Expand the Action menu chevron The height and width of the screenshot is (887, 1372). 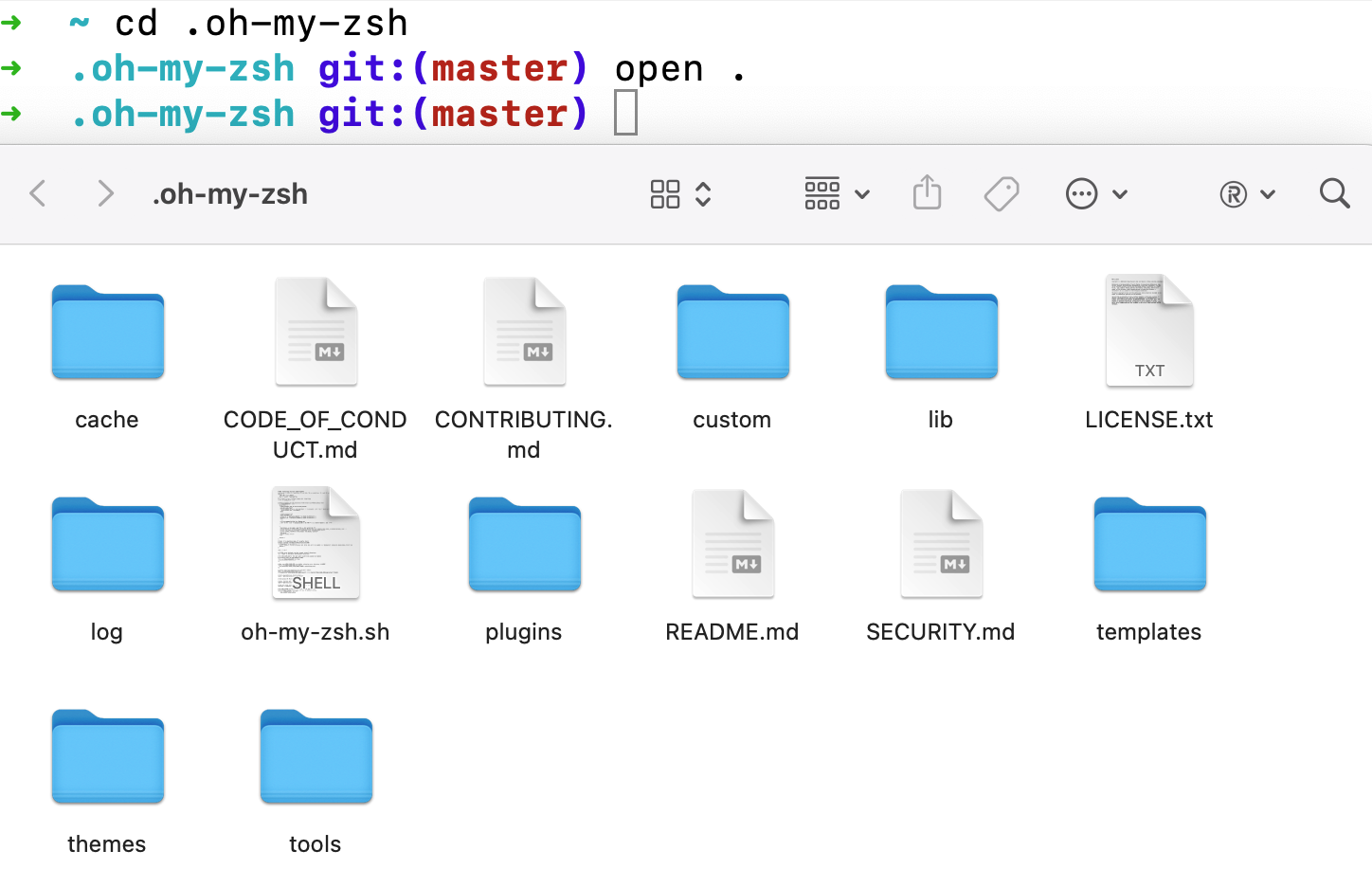point(1120,194)
